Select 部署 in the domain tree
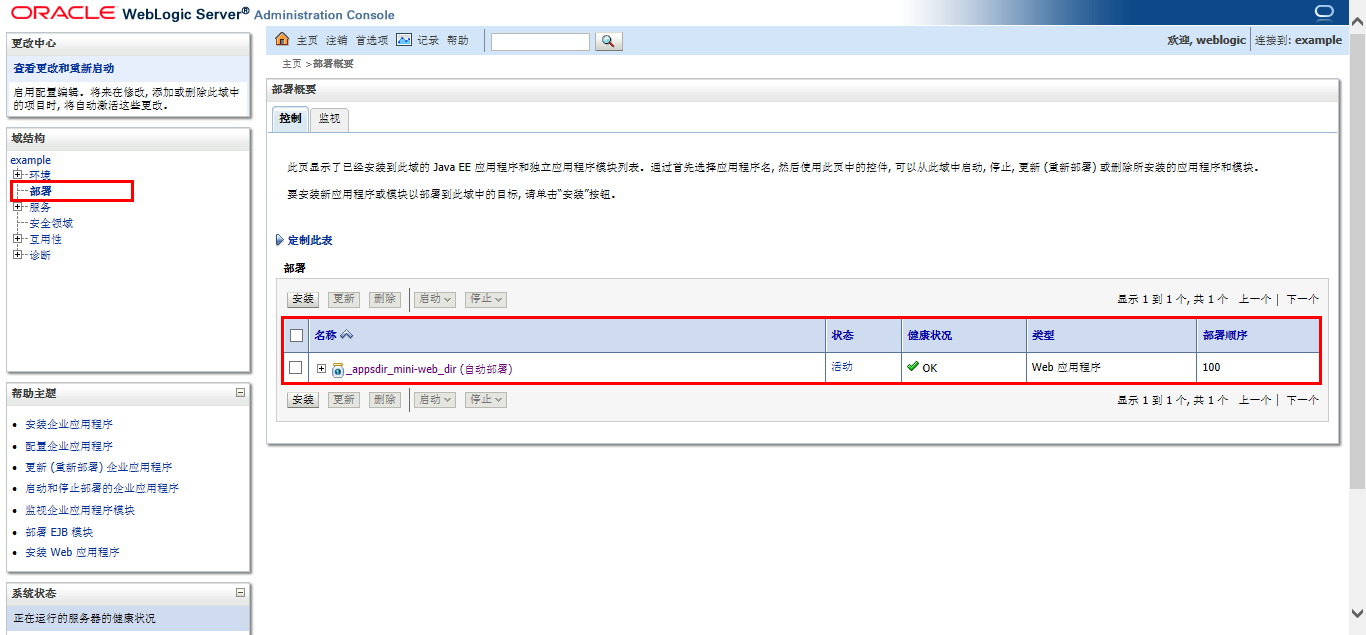1366x635 pixels. click(x=40, y=191)
